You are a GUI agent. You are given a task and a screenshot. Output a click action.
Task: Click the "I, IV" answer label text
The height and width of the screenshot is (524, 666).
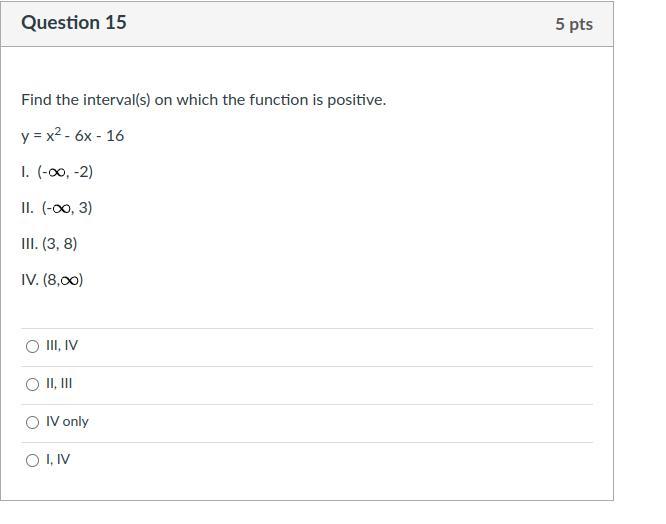[x=58, y=460]
